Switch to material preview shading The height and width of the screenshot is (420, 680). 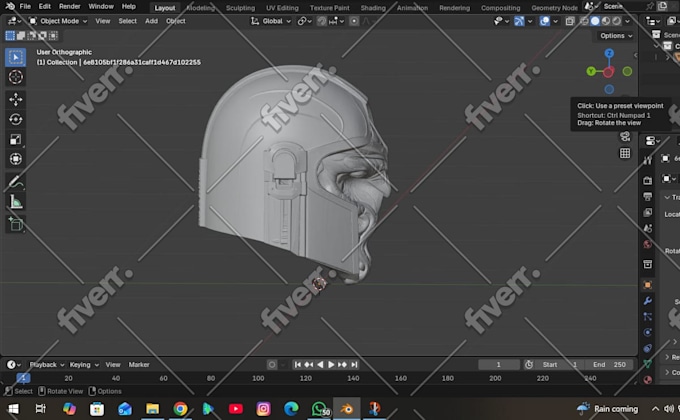point(606,21)
